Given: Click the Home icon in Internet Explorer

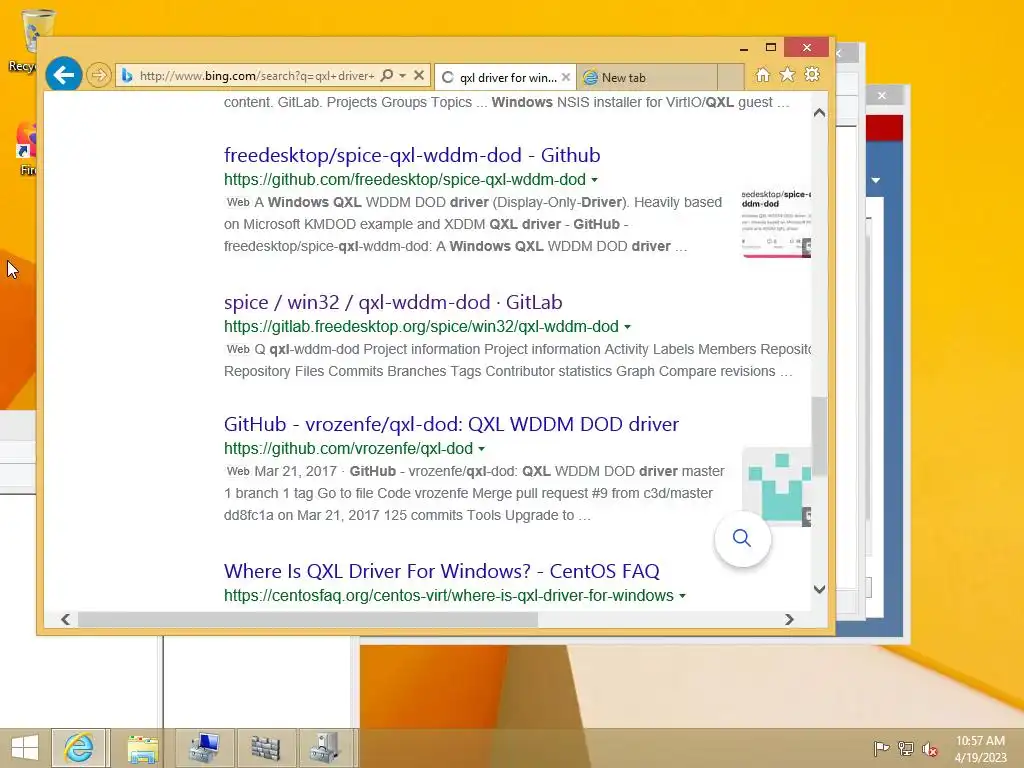Looking at the screenshot, I should (763, 75).
